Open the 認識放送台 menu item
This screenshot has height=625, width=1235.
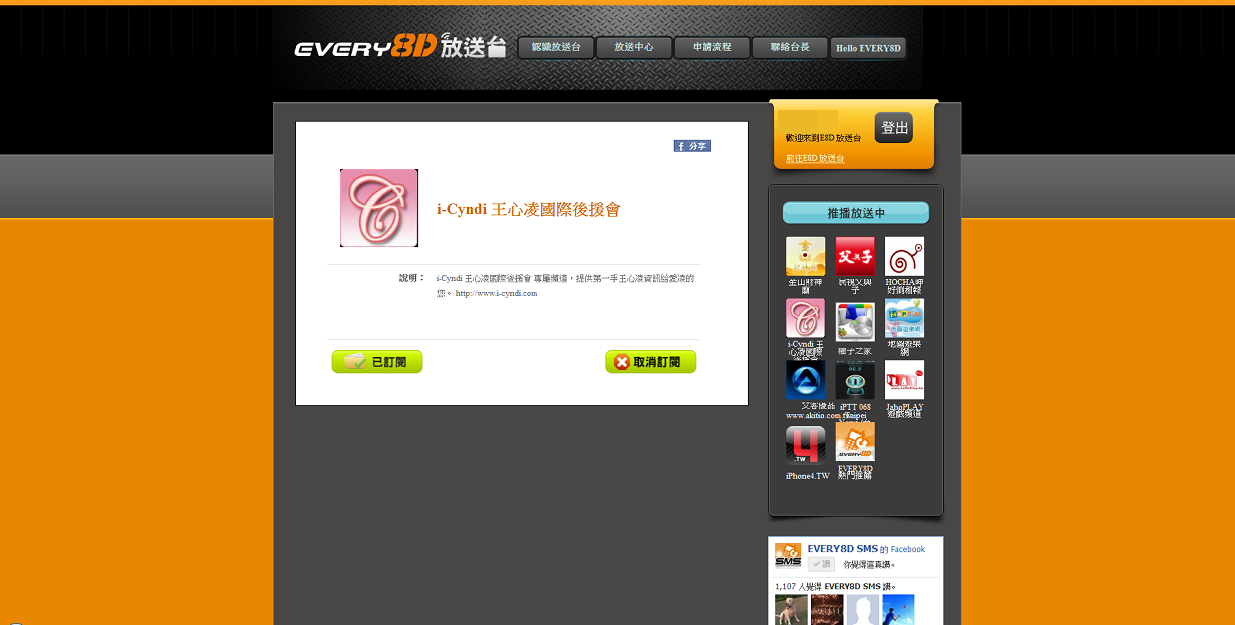[556, 48]
